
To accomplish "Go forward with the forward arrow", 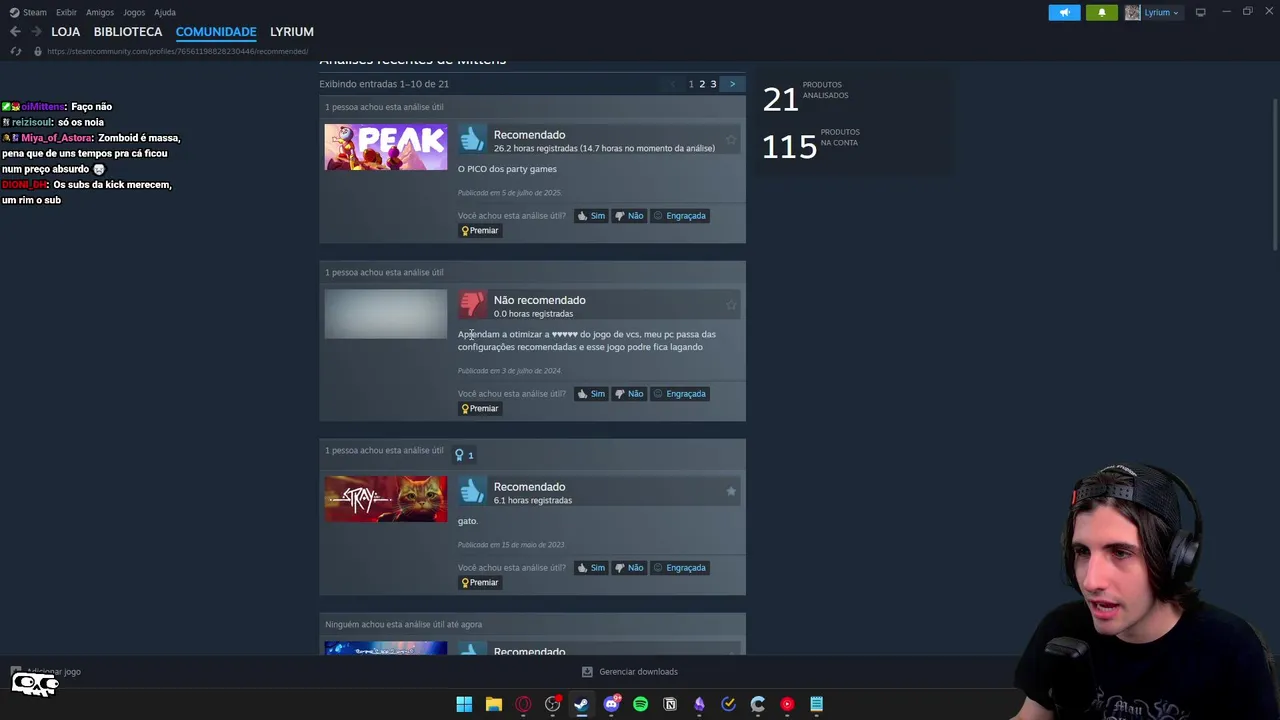I will (x=36, y=32).
